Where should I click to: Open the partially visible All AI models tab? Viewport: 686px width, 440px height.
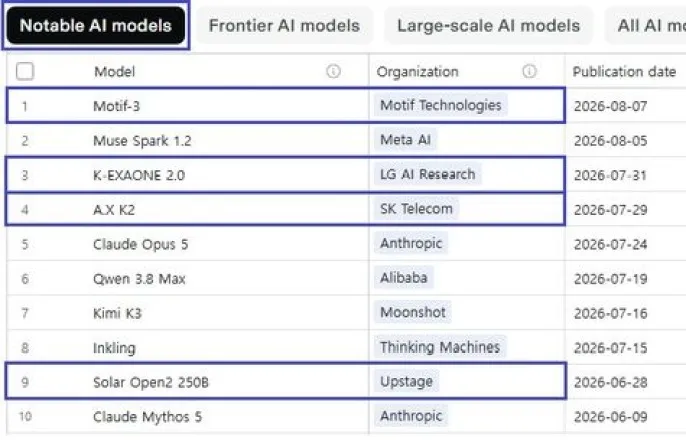646,25
